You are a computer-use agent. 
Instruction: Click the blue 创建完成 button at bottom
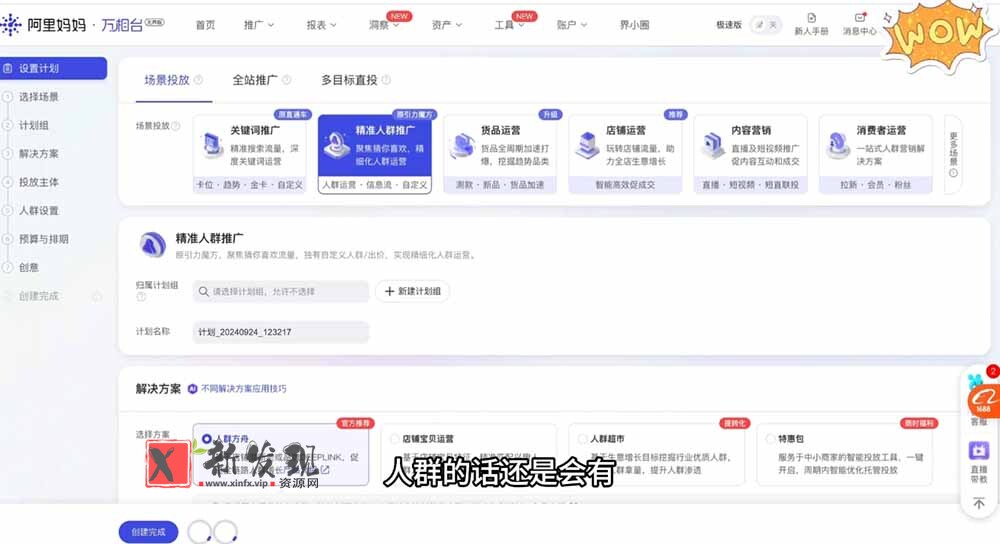point(149,532)
